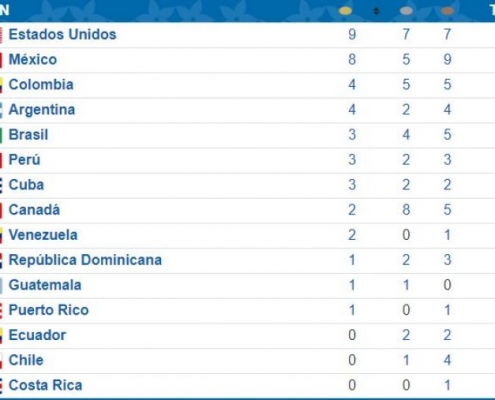This screenshot has width=495, height=400.
Task: Click Canadá's silver medal count of 8
Action: point(406,210)
